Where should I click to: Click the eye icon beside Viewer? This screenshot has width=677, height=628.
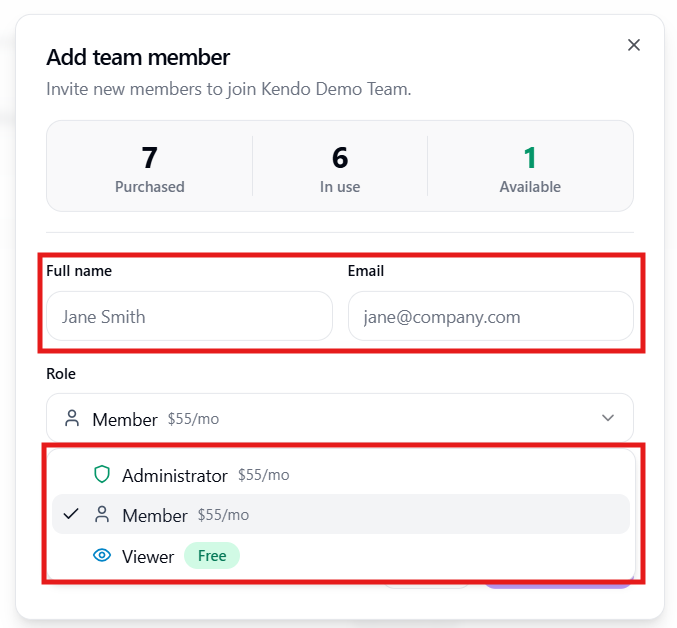coord(101,556)
